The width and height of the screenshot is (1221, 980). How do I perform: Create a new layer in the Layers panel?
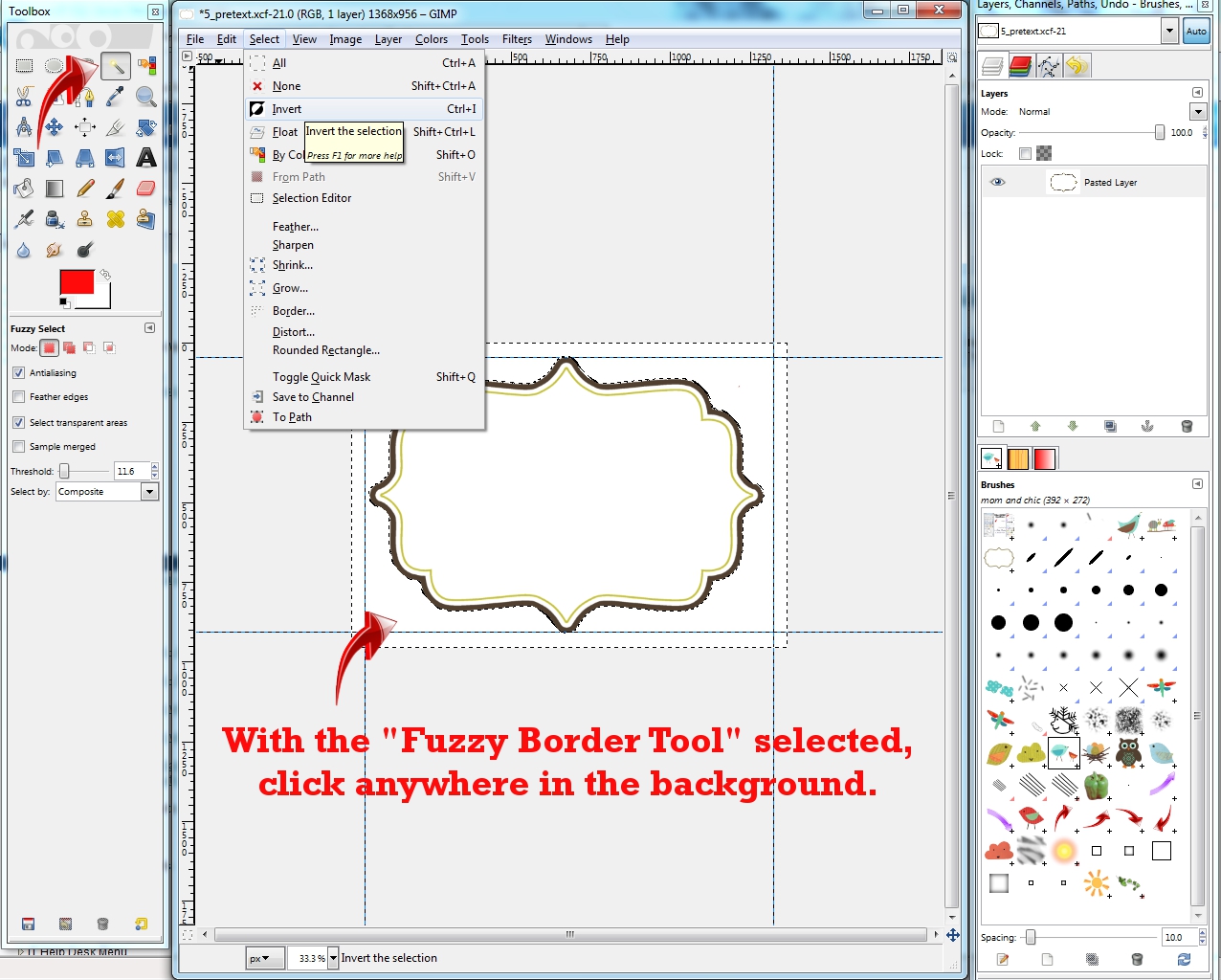pyautogui.click(x=997, y=426)
